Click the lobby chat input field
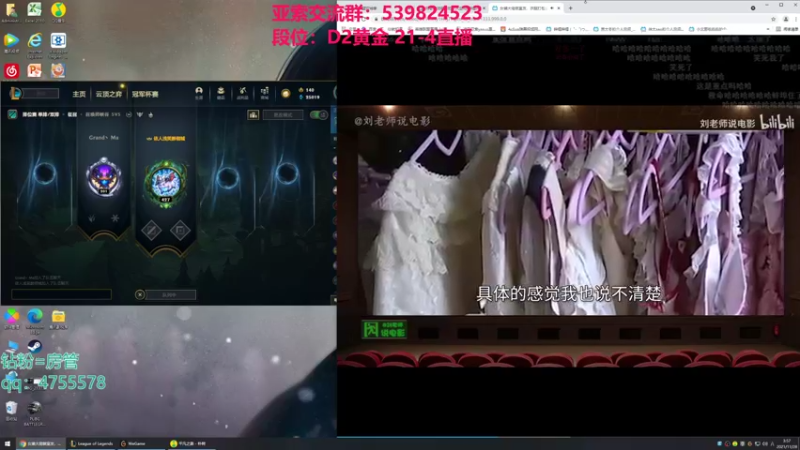800x450 pixels. point(61,294)
